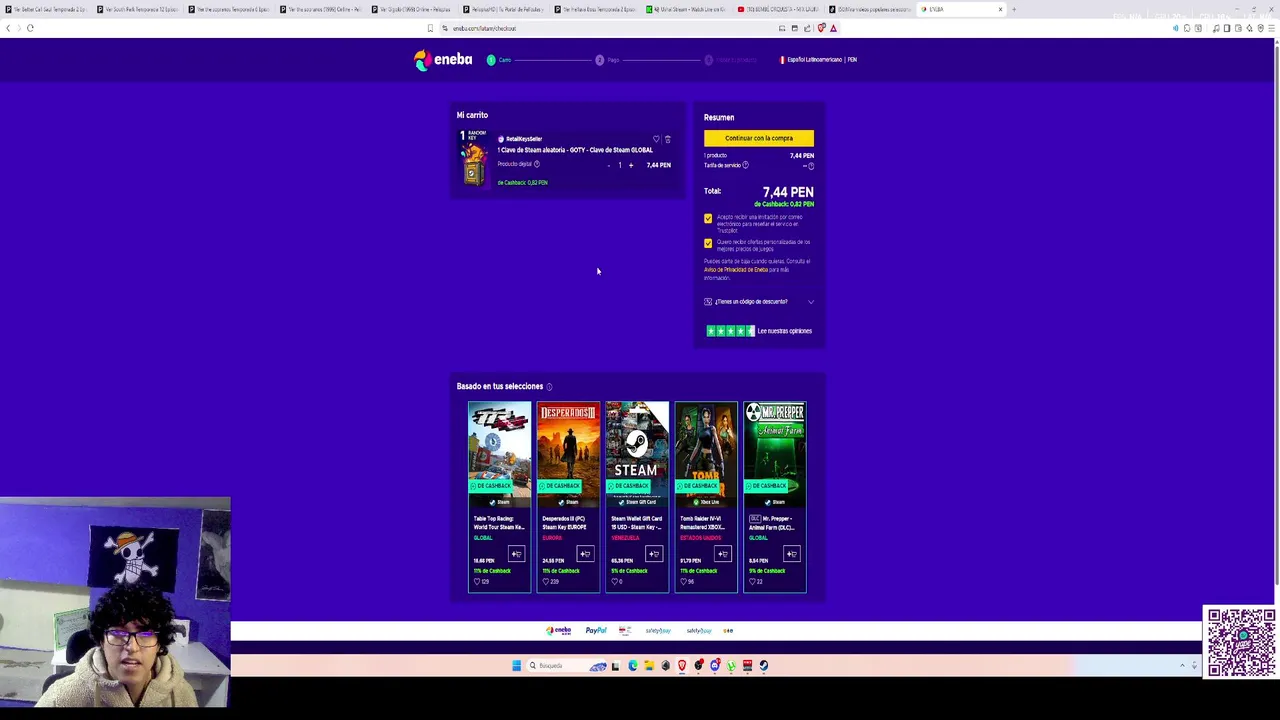
Task: Click Steam random key product title
Action: pyautogui.click(x=575, y=150)
